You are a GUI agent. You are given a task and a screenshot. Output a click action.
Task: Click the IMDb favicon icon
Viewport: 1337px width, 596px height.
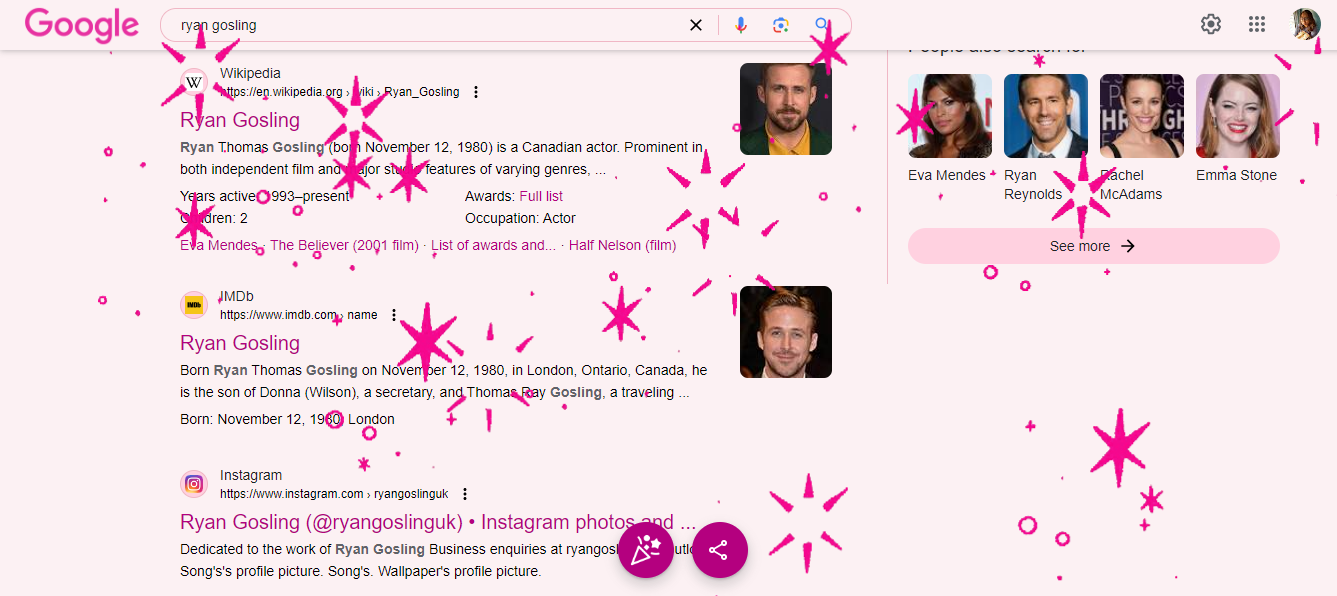tap(193, 304)
